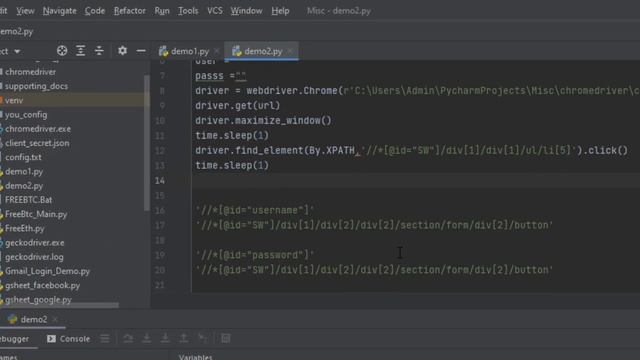This screenshot has width=640, height=360.
Task: Open the VCS menu
Action: pos(215,11)
